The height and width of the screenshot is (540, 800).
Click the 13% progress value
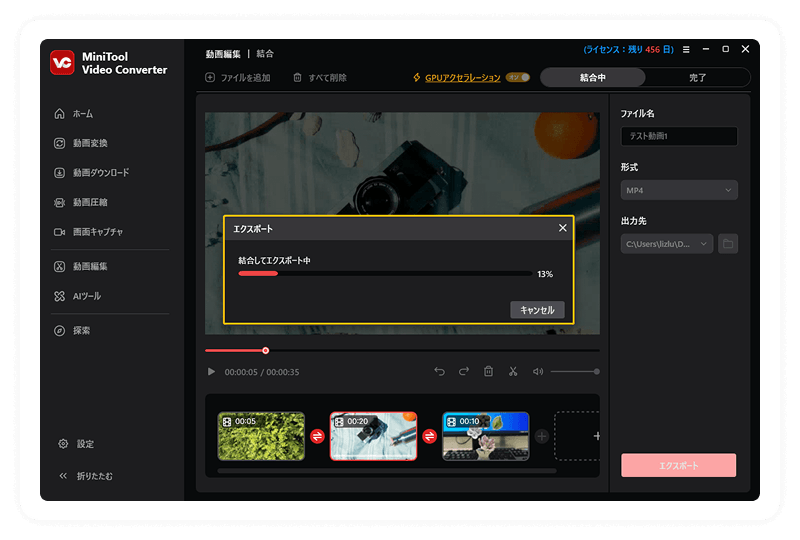545,274
